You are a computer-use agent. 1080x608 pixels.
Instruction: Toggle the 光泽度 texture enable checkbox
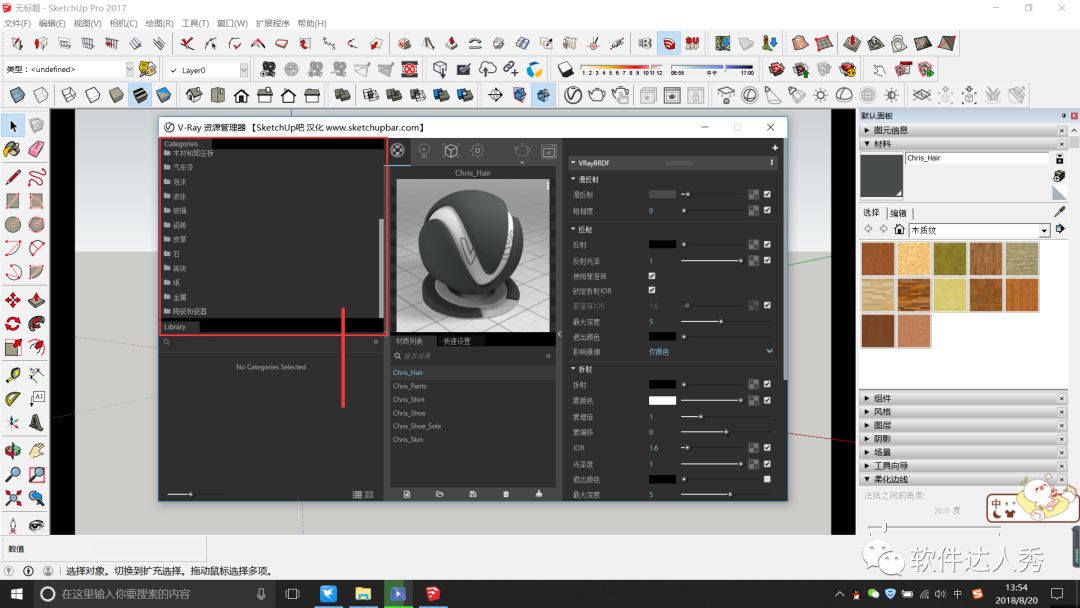coord(767,463)
